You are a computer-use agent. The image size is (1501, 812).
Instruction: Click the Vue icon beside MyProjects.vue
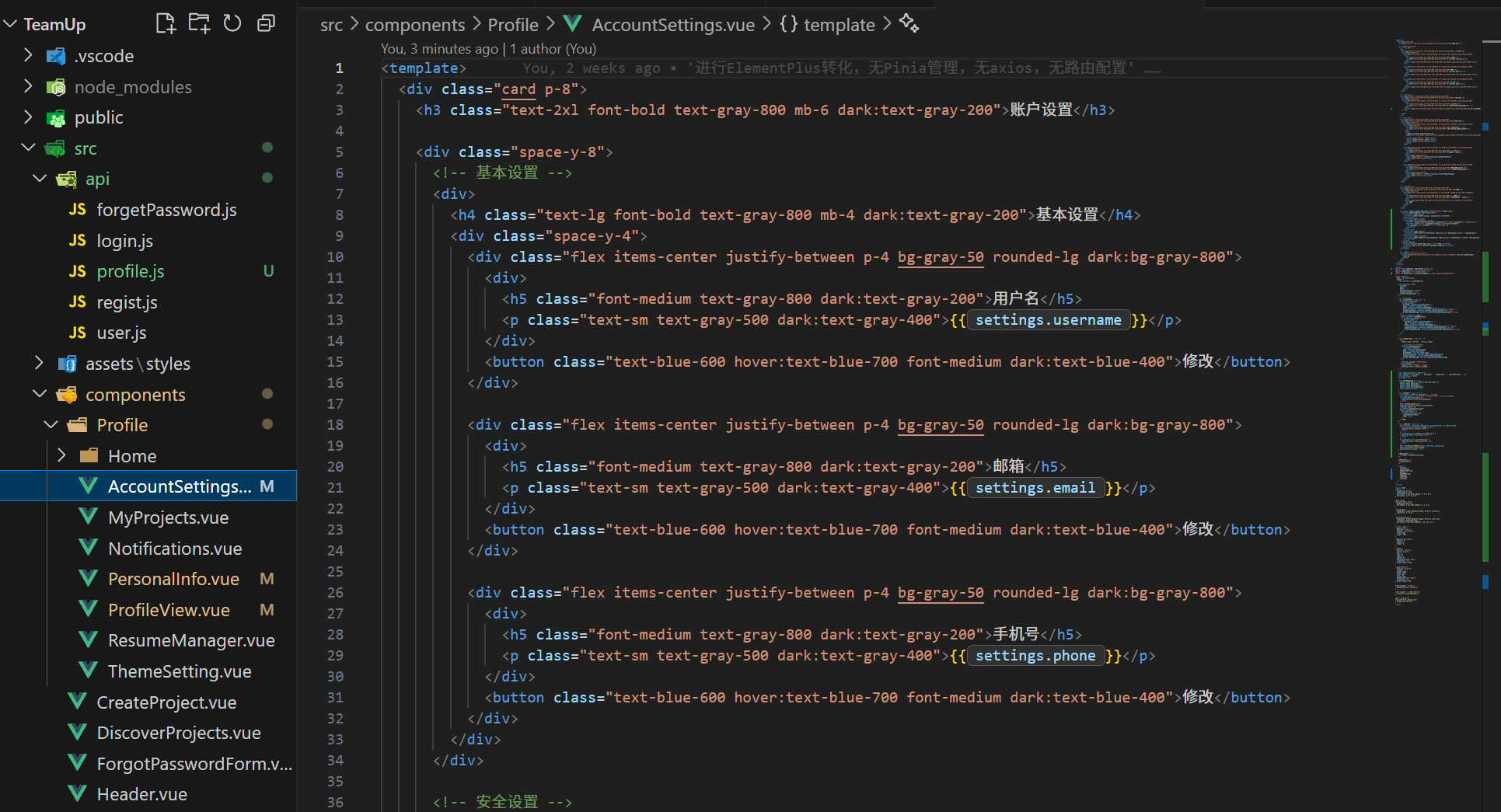click(x=89, y=518)
